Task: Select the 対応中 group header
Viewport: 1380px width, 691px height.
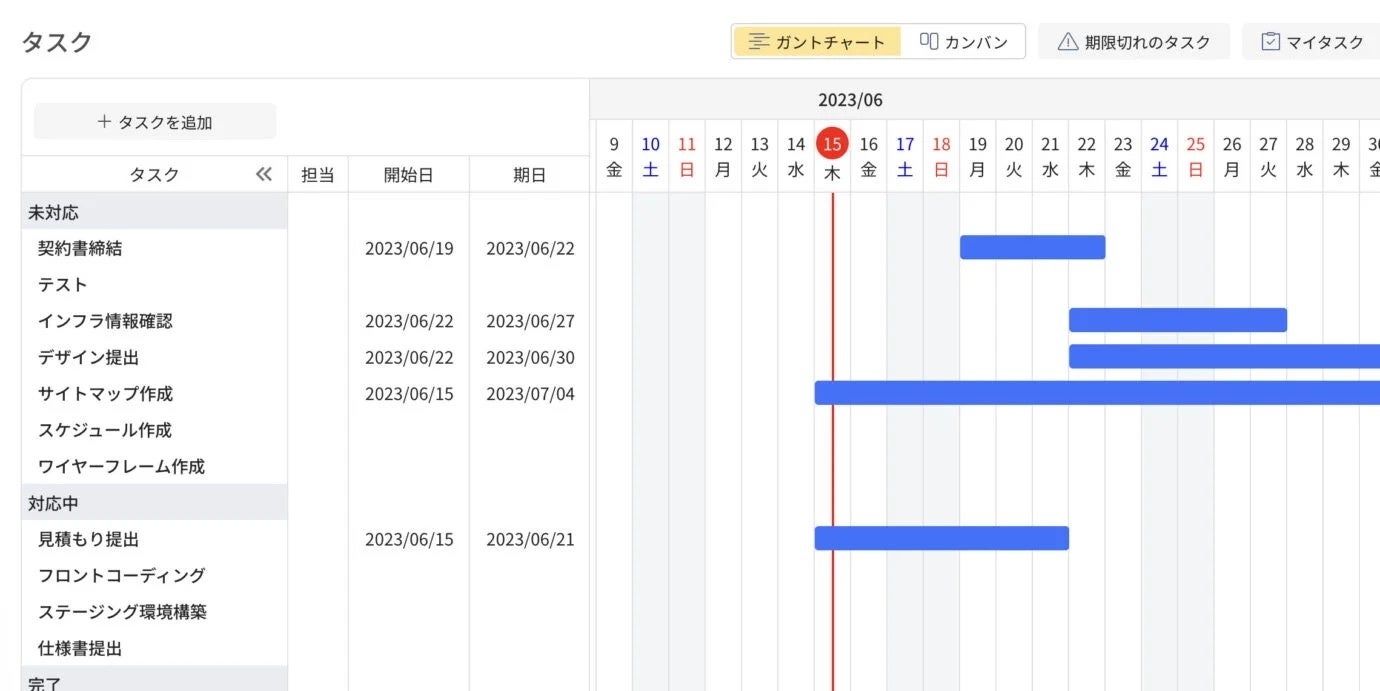Action: click(x=54, y=503)
